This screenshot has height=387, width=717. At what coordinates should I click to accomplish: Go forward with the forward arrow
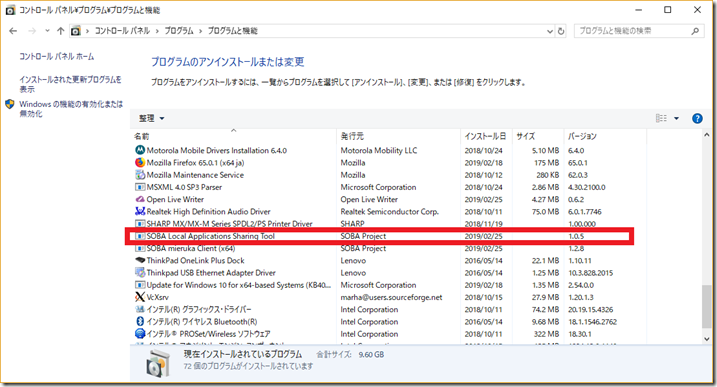point(32,31)
